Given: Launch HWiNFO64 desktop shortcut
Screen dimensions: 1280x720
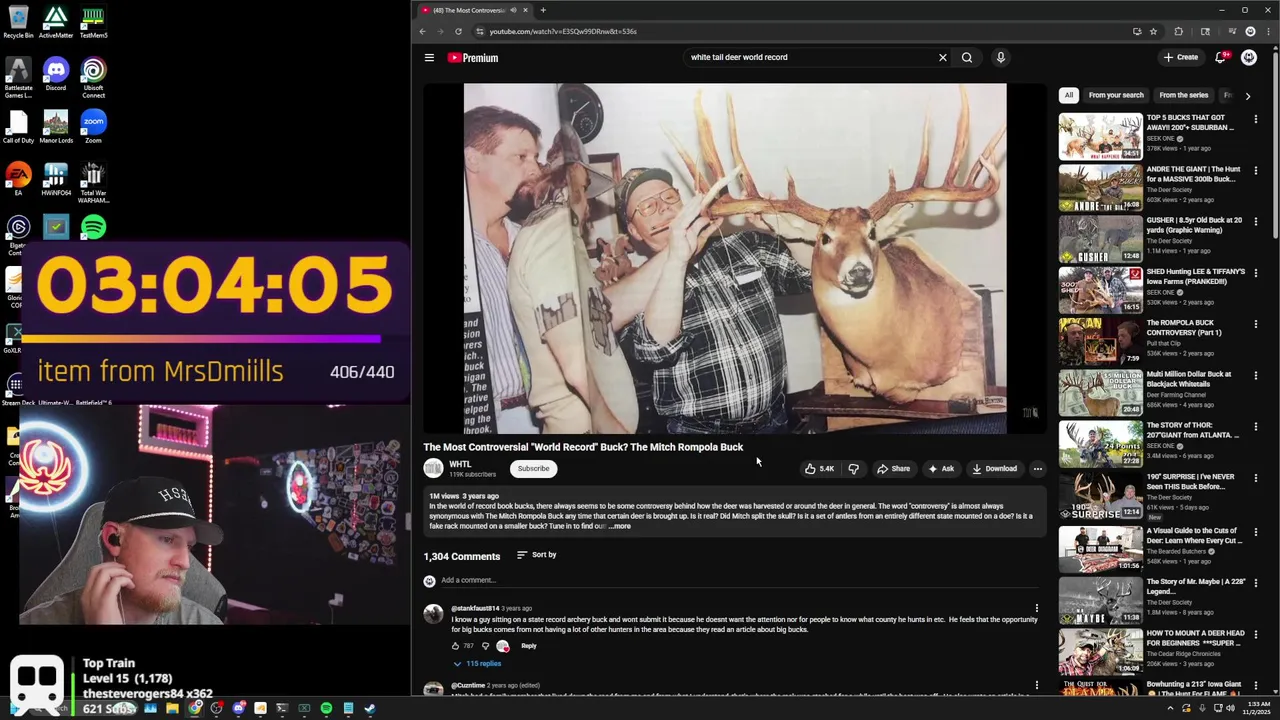Looking at the screenshot, I should click(x=56, y=180).
